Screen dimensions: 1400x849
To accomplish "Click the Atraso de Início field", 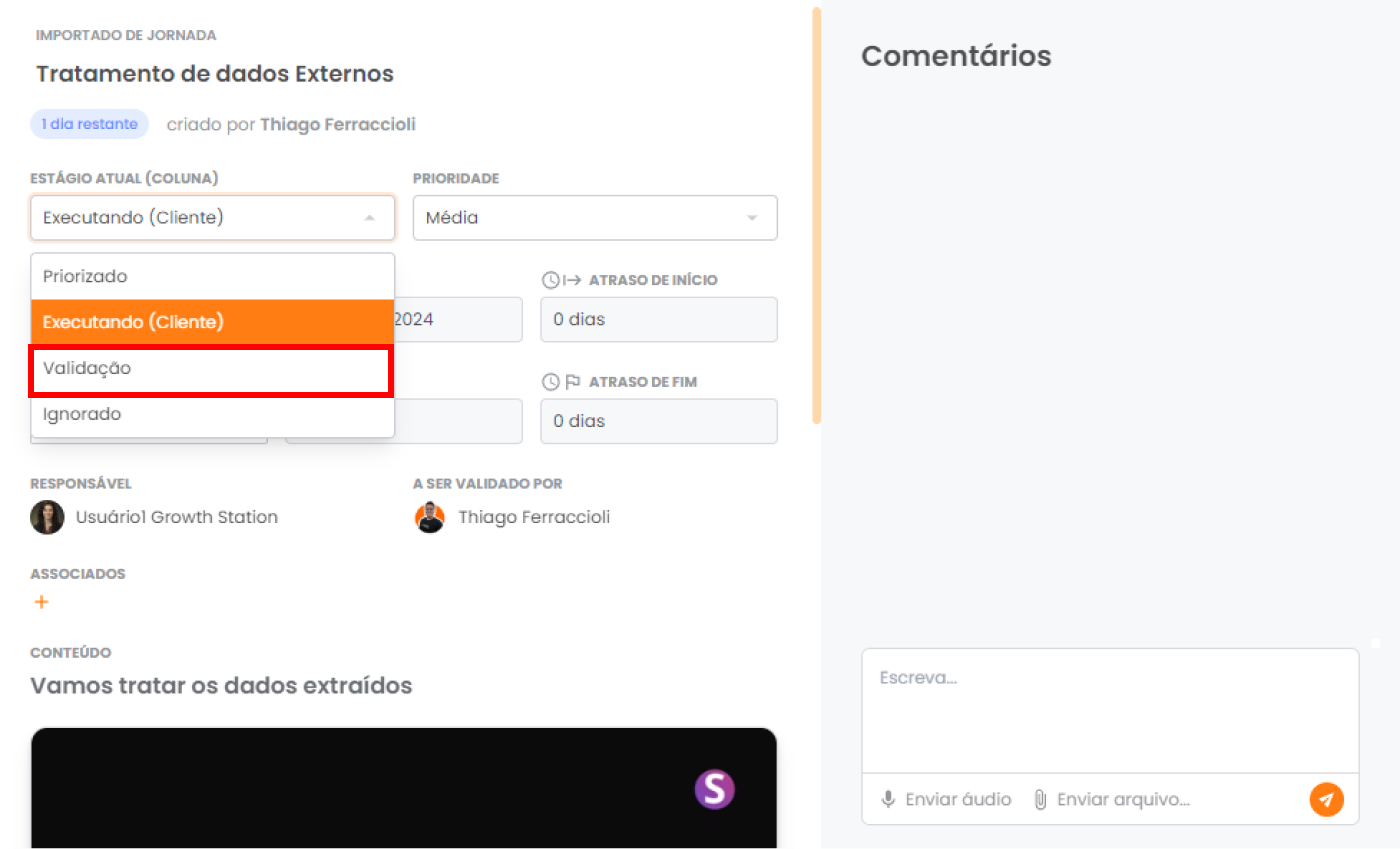I will point(659,320).
